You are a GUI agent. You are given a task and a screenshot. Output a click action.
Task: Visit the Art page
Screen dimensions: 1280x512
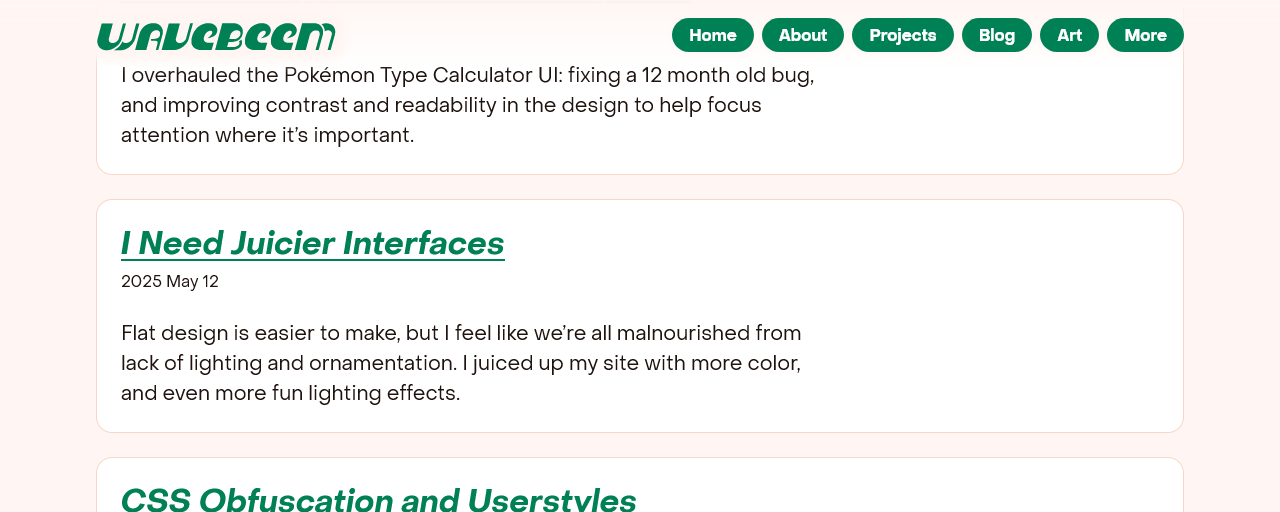tap(1069, 35)
